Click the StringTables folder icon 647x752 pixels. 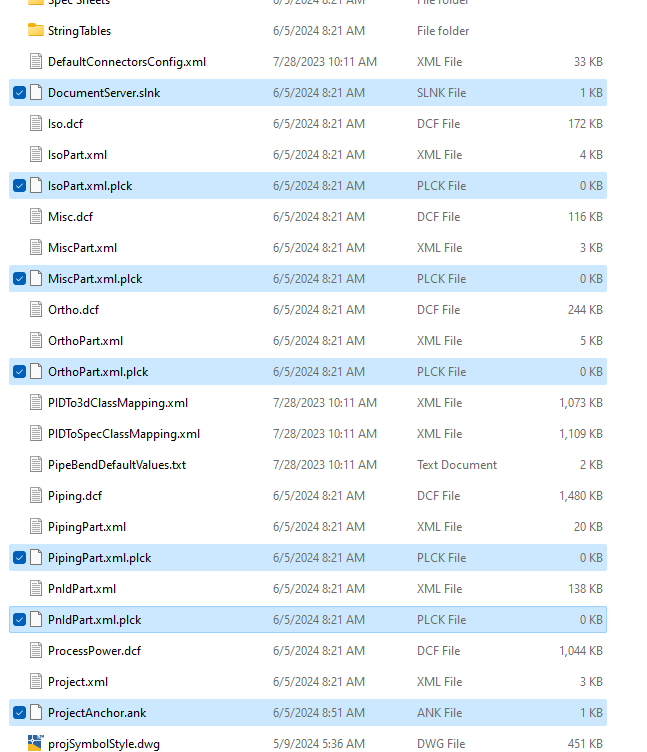(35, 30)
